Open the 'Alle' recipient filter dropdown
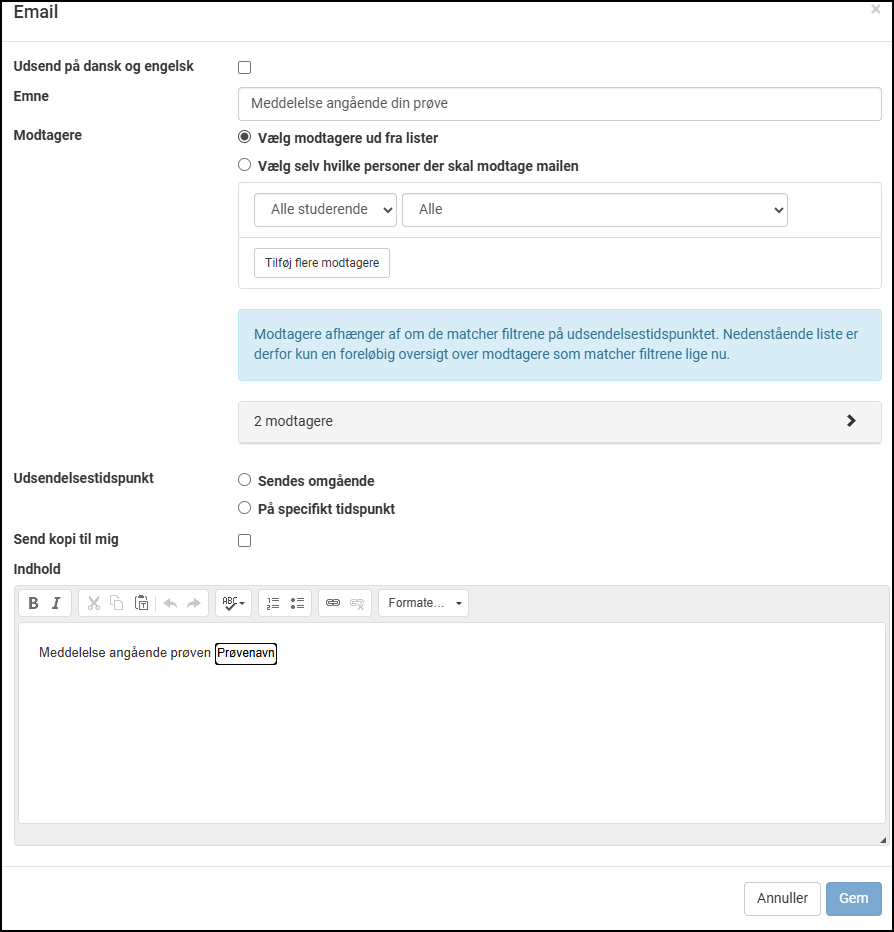The image size is (894, 932). click(594, 210)
